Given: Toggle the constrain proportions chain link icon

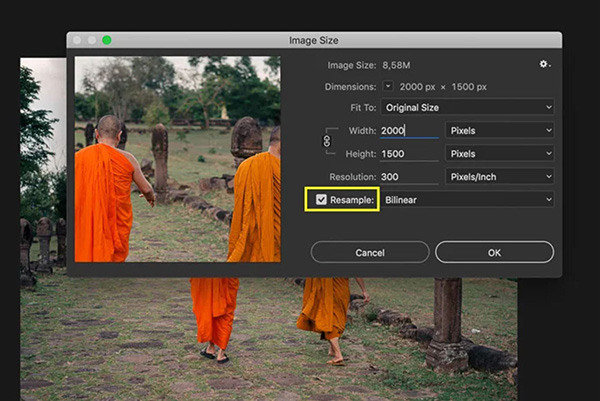Looking at the screenshot, I should pyautogui.click(x=326, y=142).
